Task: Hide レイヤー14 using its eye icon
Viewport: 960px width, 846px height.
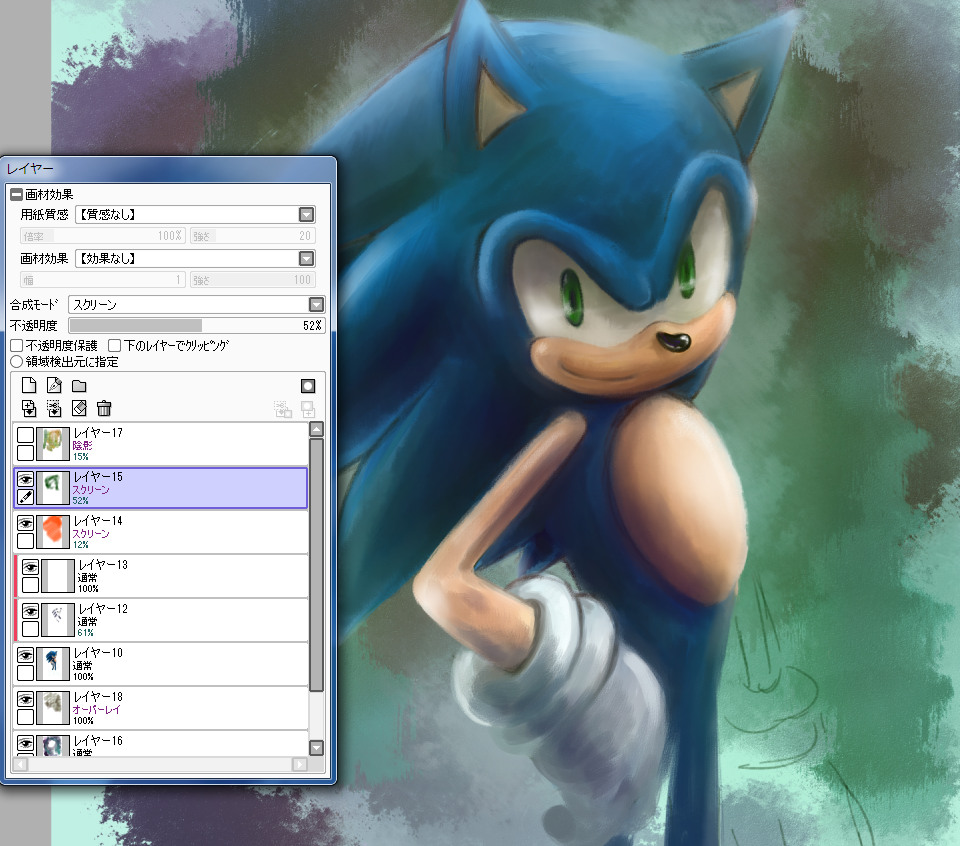Action: [x=25, y=523]
